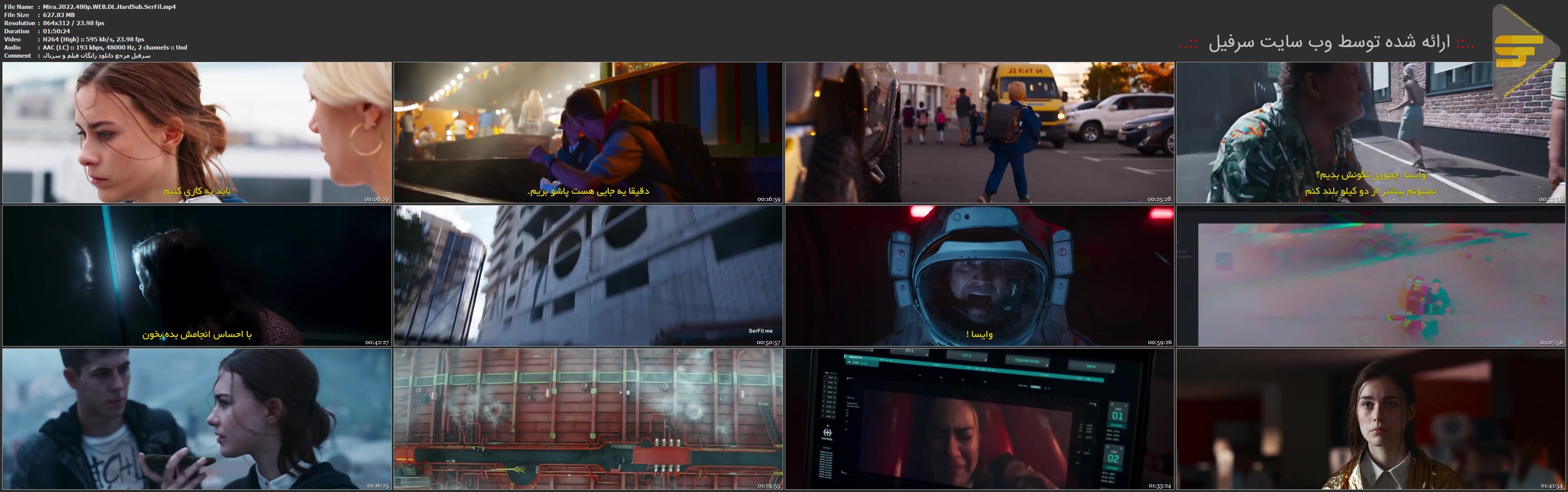Click the SerFil.me watermark on building frame
The width and height of the screenshot is (1568, 492).
[x=760, y=331]
